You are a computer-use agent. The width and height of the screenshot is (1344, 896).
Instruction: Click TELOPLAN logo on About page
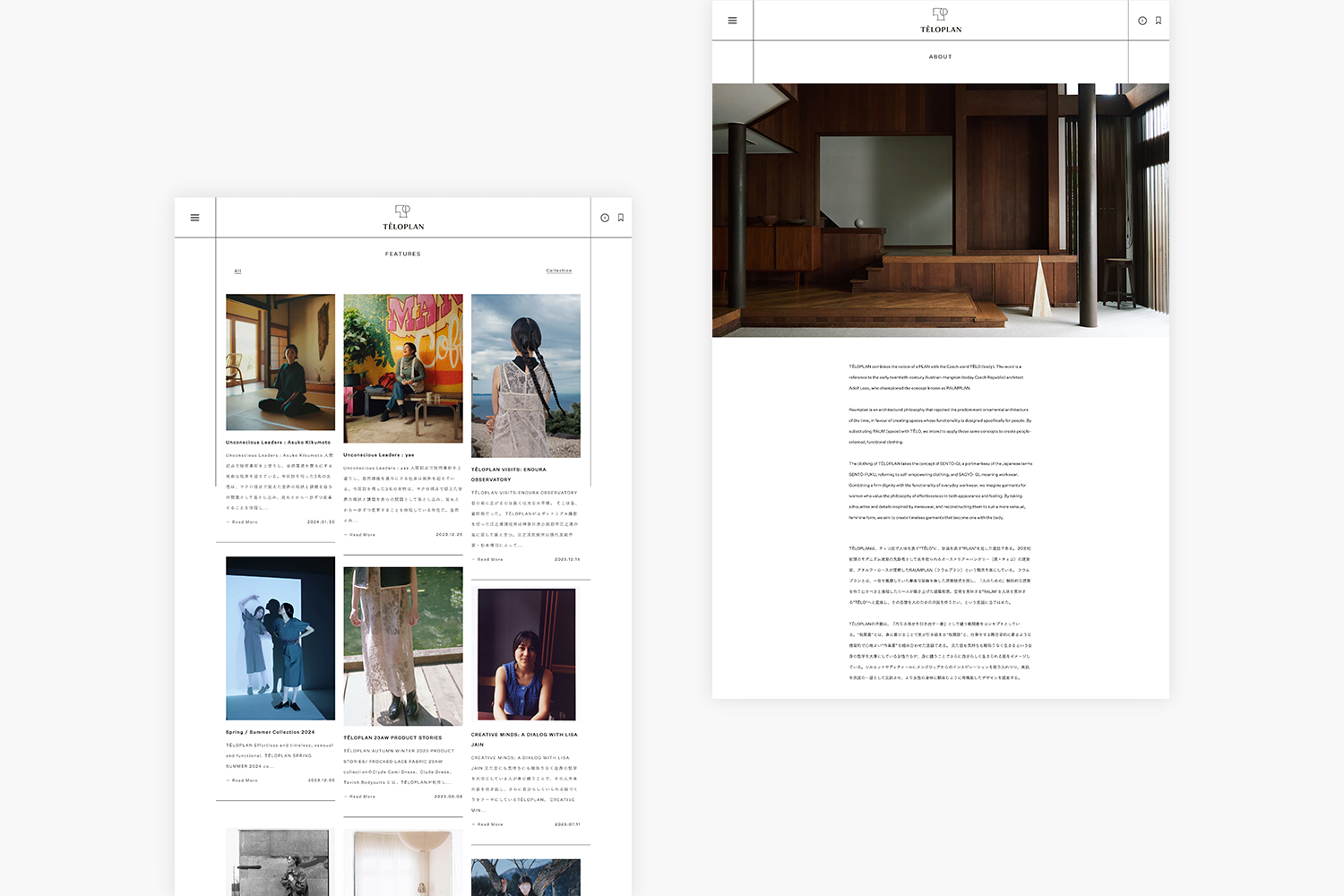click(x=940, y=21)
